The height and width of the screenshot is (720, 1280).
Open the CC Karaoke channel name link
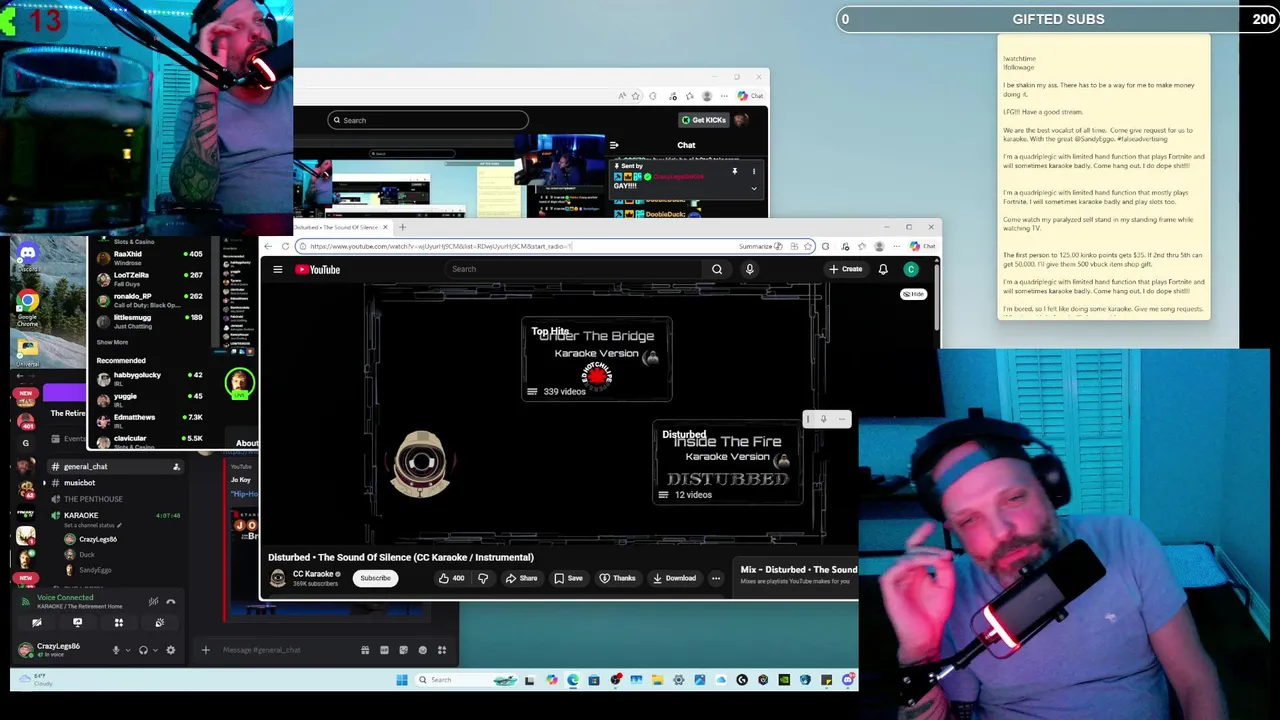(x=312, y=574)
